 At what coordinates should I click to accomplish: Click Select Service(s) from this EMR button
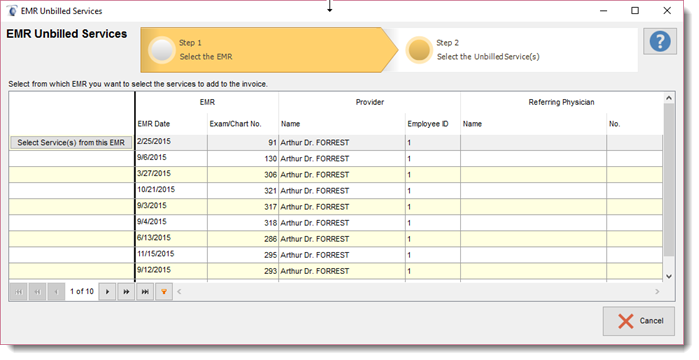click(x=71, y=143)
